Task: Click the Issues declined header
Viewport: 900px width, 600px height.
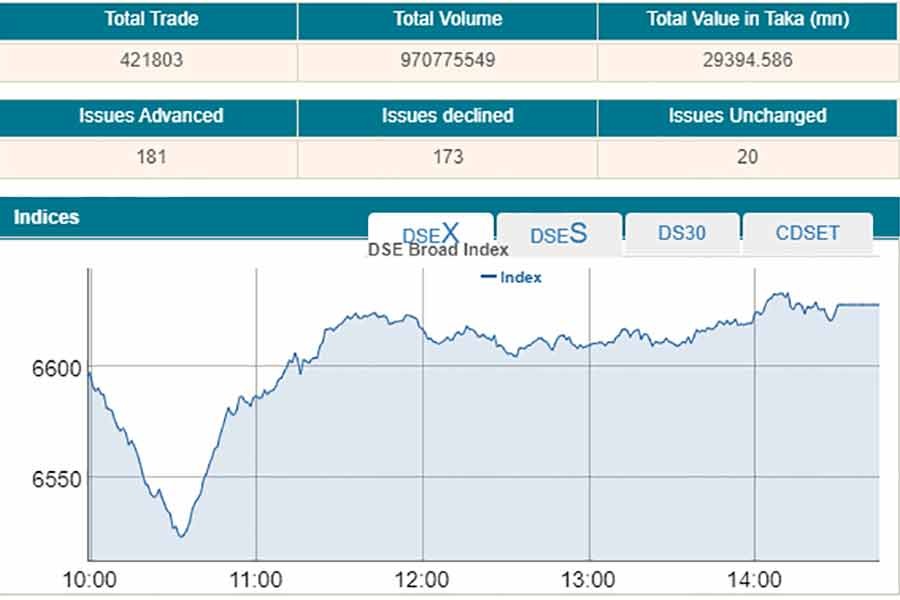Action: tap(448, 116)
